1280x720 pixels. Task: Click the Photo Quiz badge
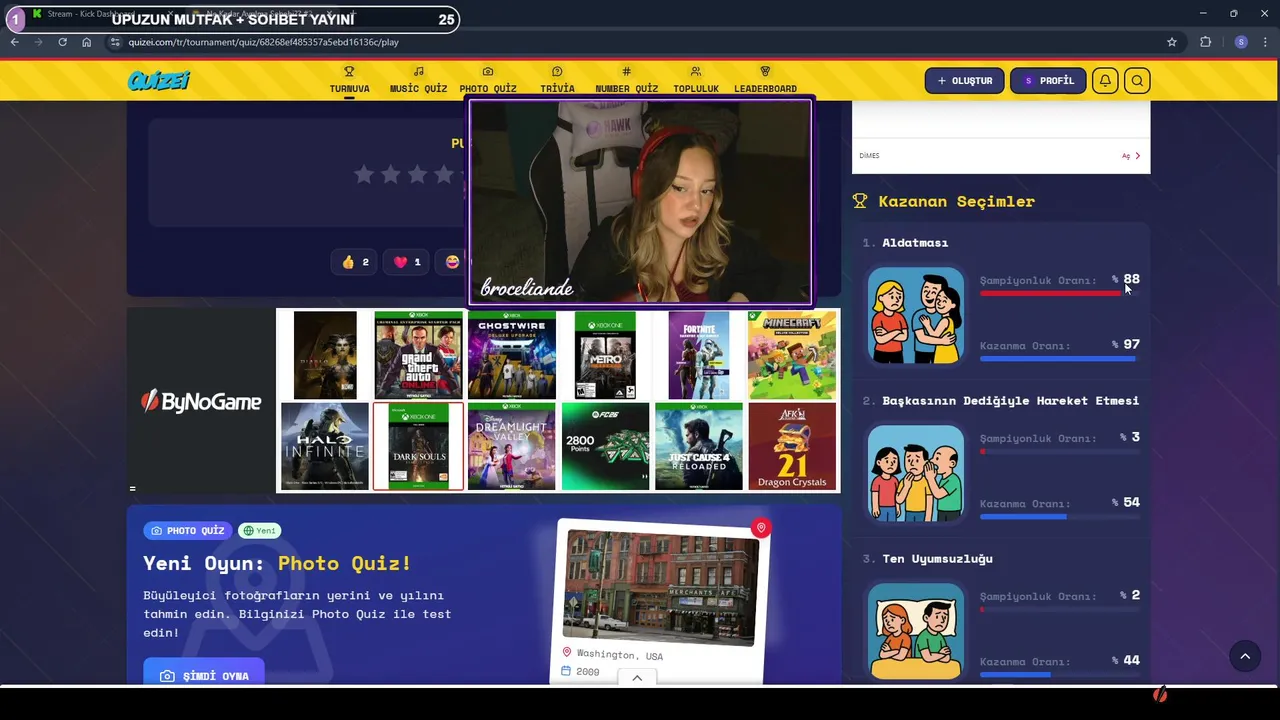[x=188, y=531]
